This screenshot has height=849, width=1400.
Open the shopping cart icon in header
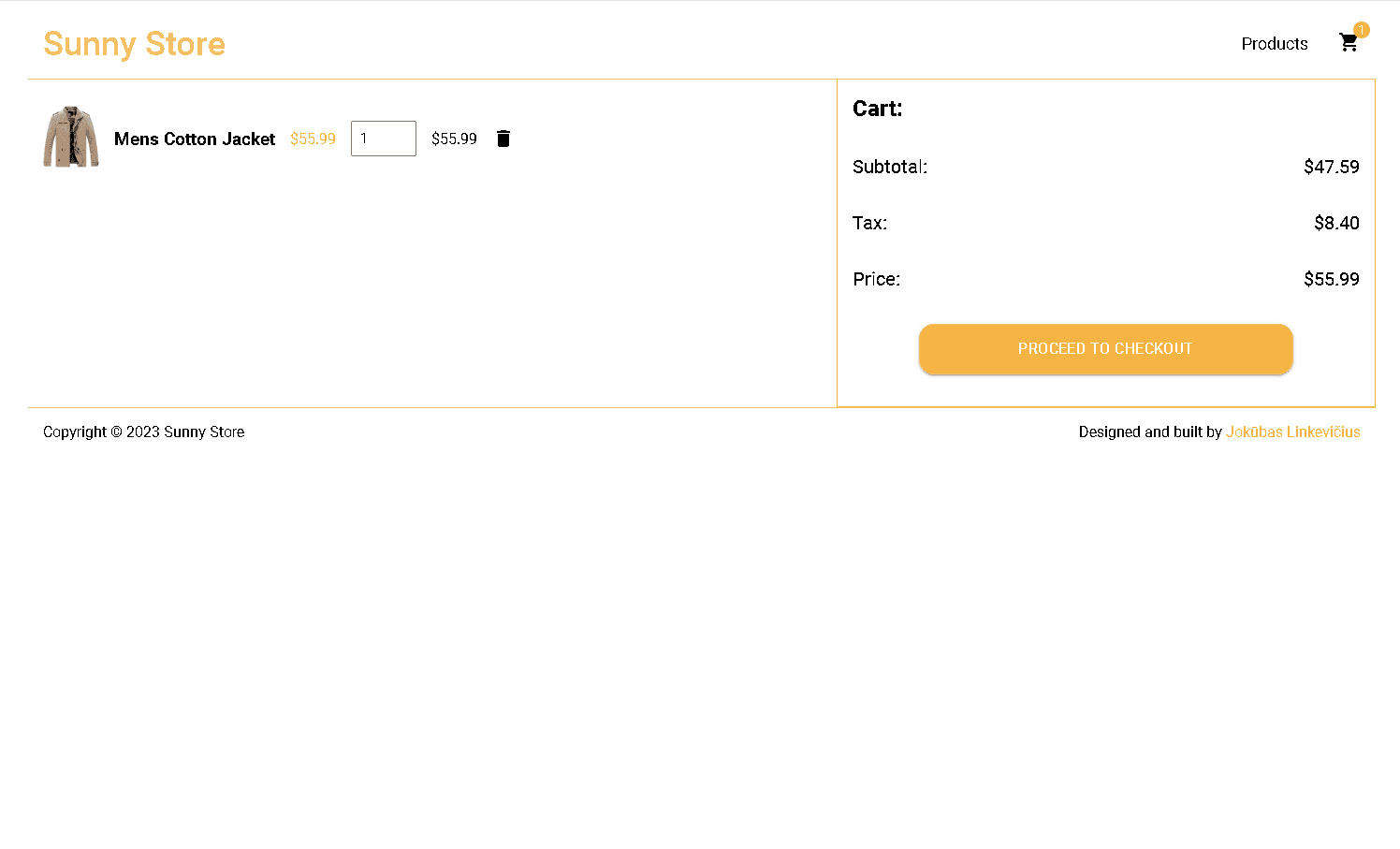(x=1348, y=43)
